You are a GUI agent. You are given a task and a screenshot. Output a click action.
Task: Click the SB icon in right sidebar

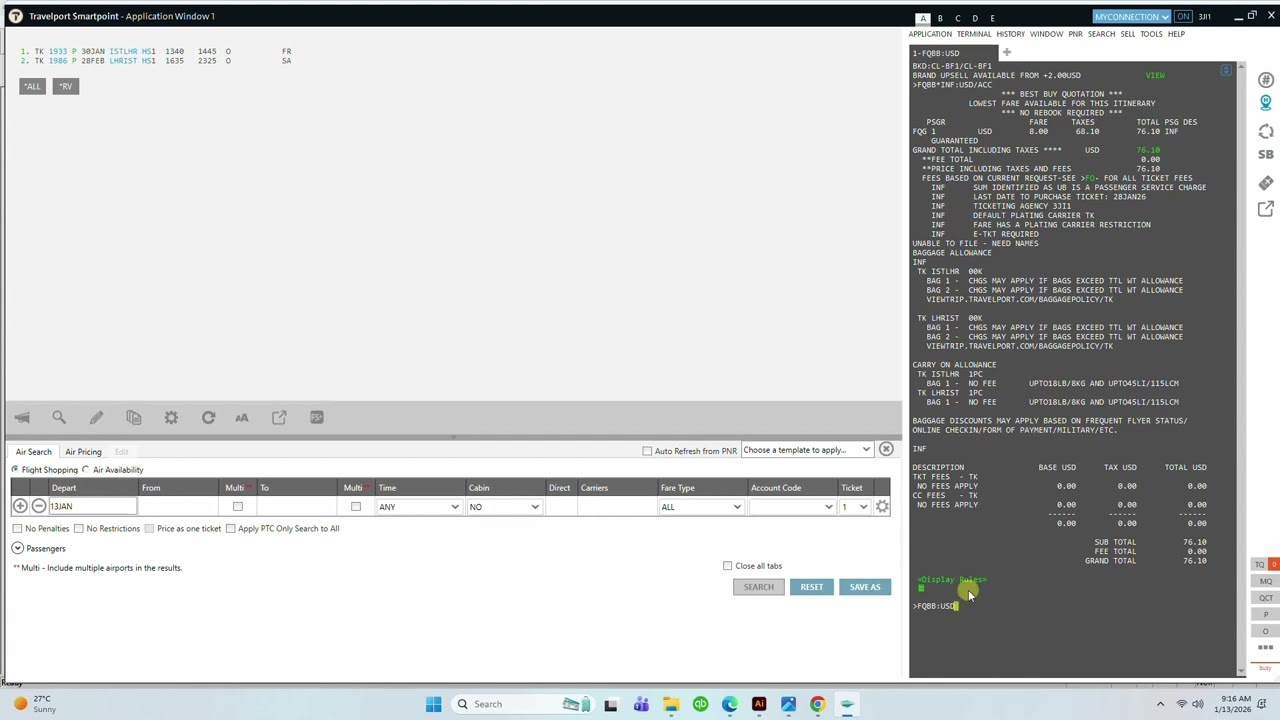1266,155
